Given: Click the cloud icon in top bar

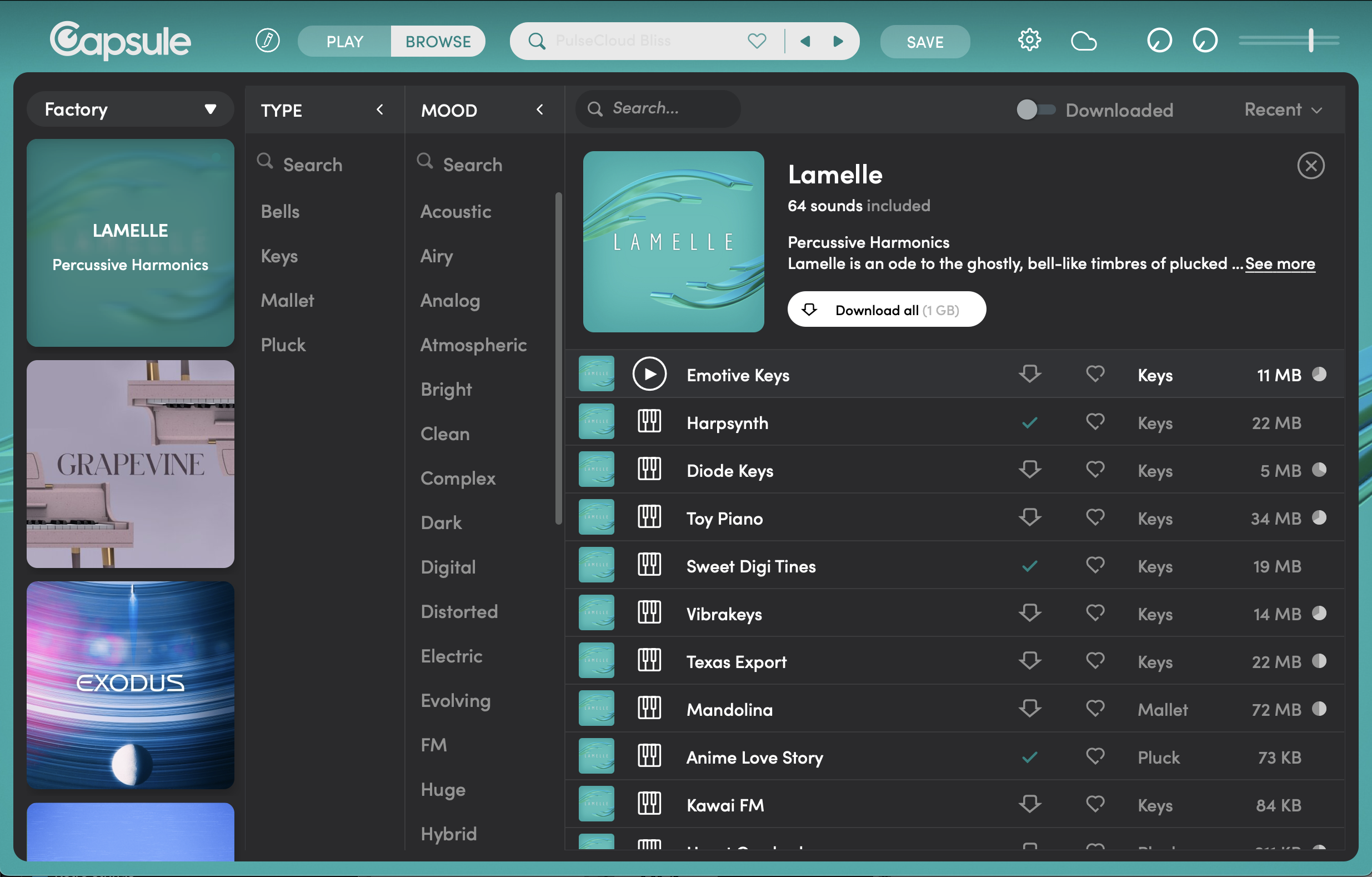Looking at the screenshot, I should tap(1083, 41).
